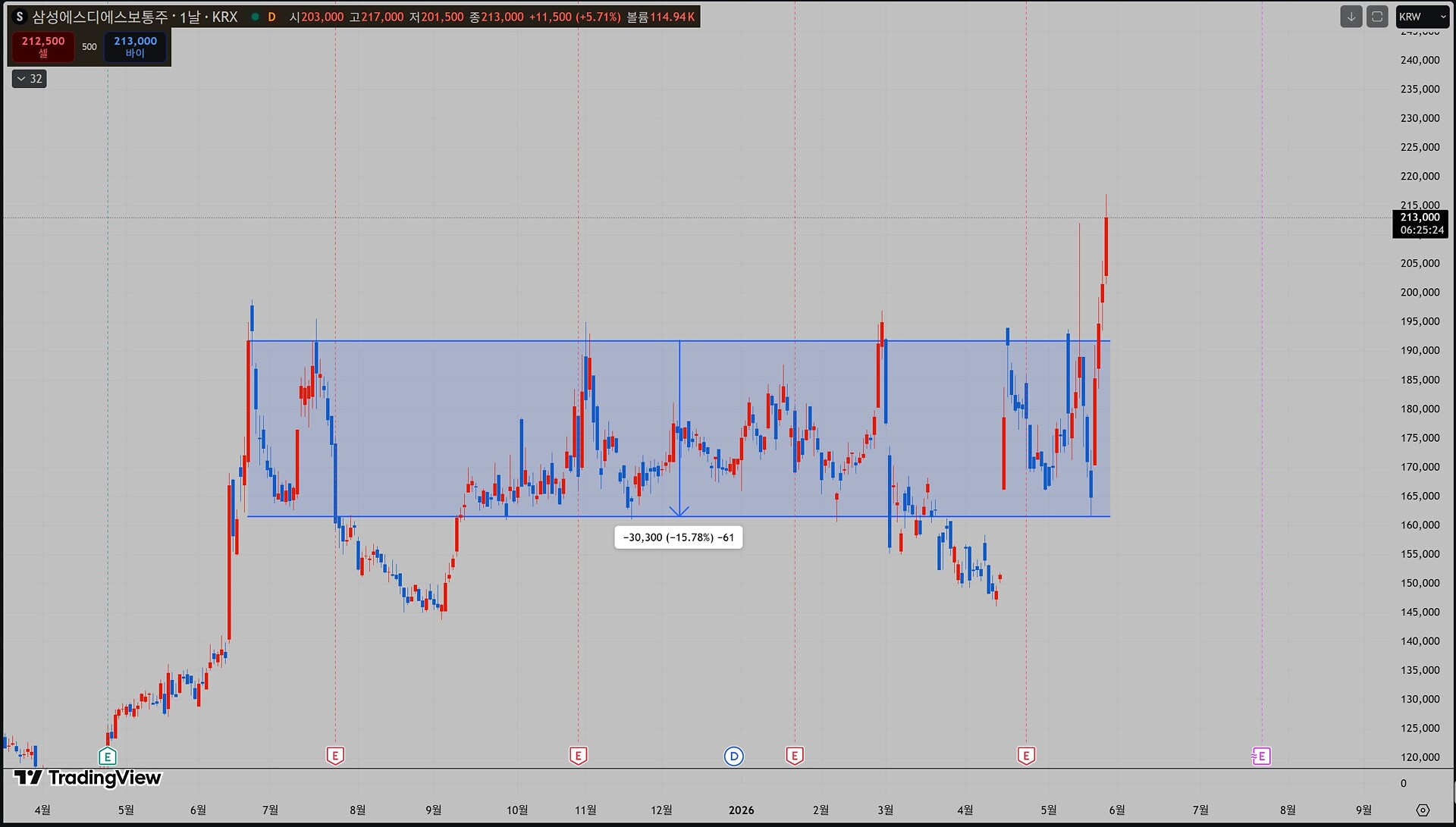Viewport: 1456px width, 827px height.
Task: Click the green earnings E marker
Action: [x=108, y=756]
